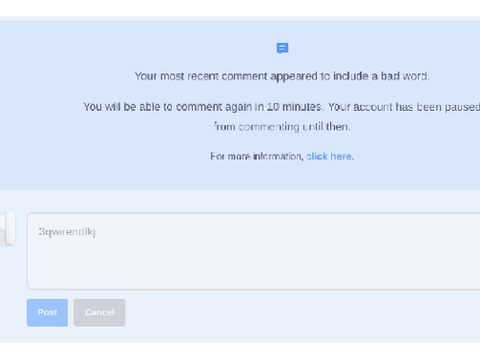The height and width of the screenshot is (360, 480).
Task: Open the "click here" information link
Action: (329, 156)
